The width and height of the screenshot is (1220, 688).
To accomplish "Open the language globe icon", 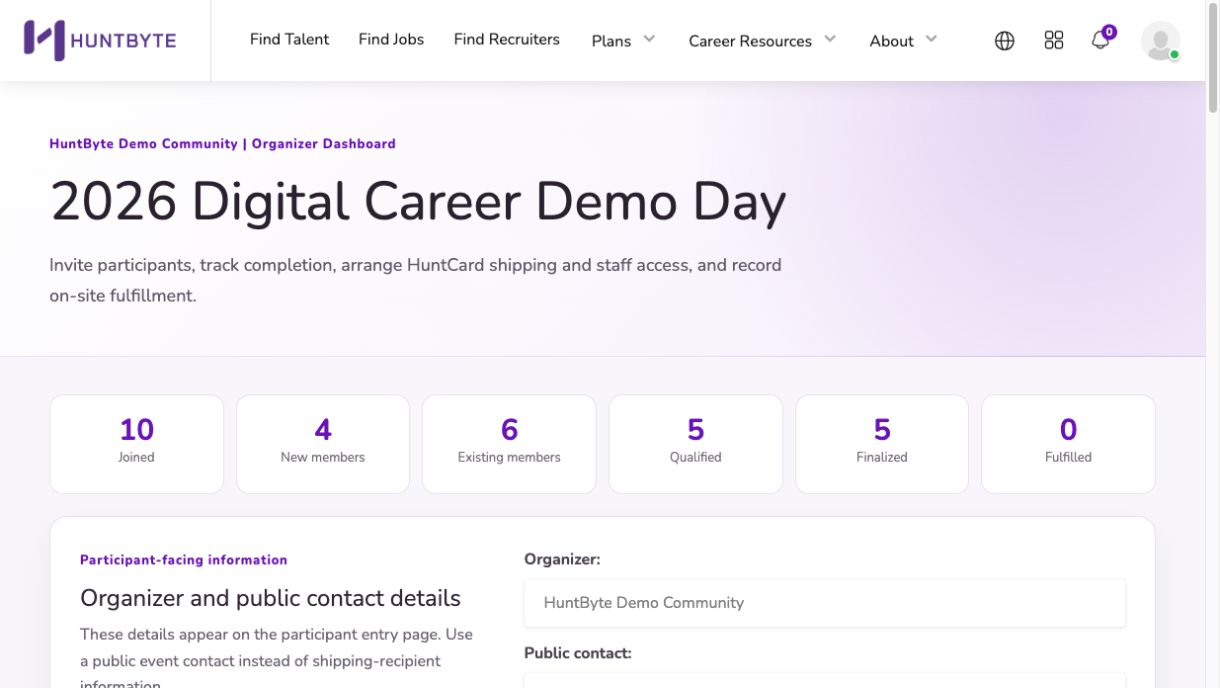I will (x=1005, y=40).
